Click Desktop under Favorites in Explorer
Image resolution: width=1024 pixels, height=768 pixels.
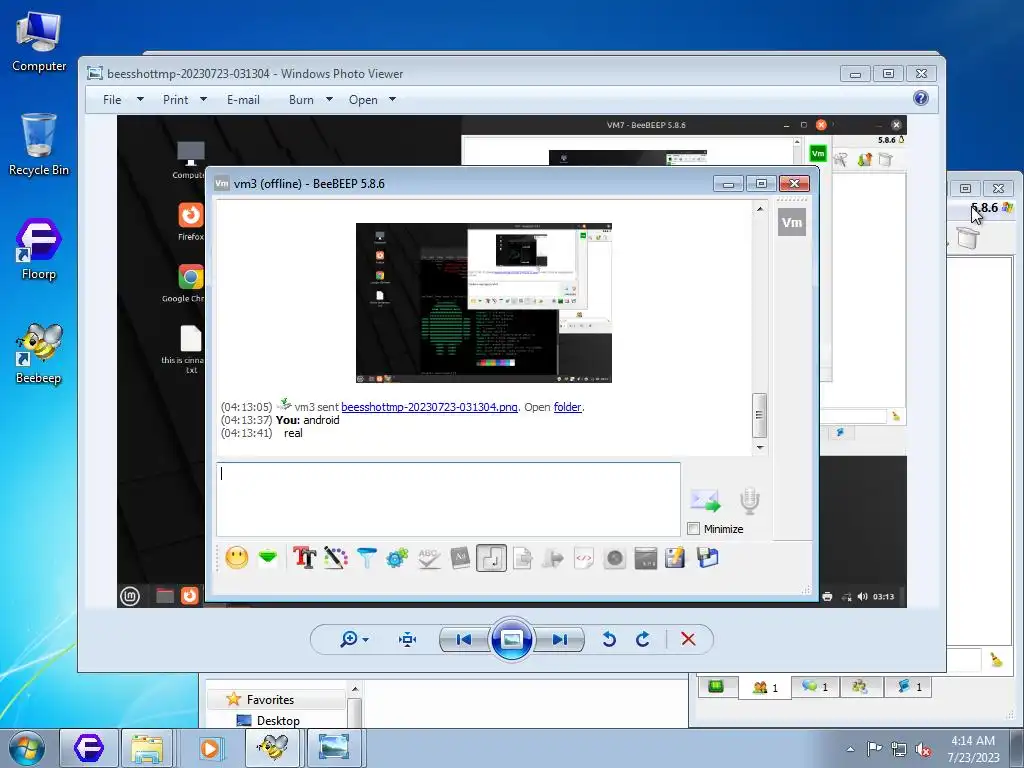pos(278,720)
